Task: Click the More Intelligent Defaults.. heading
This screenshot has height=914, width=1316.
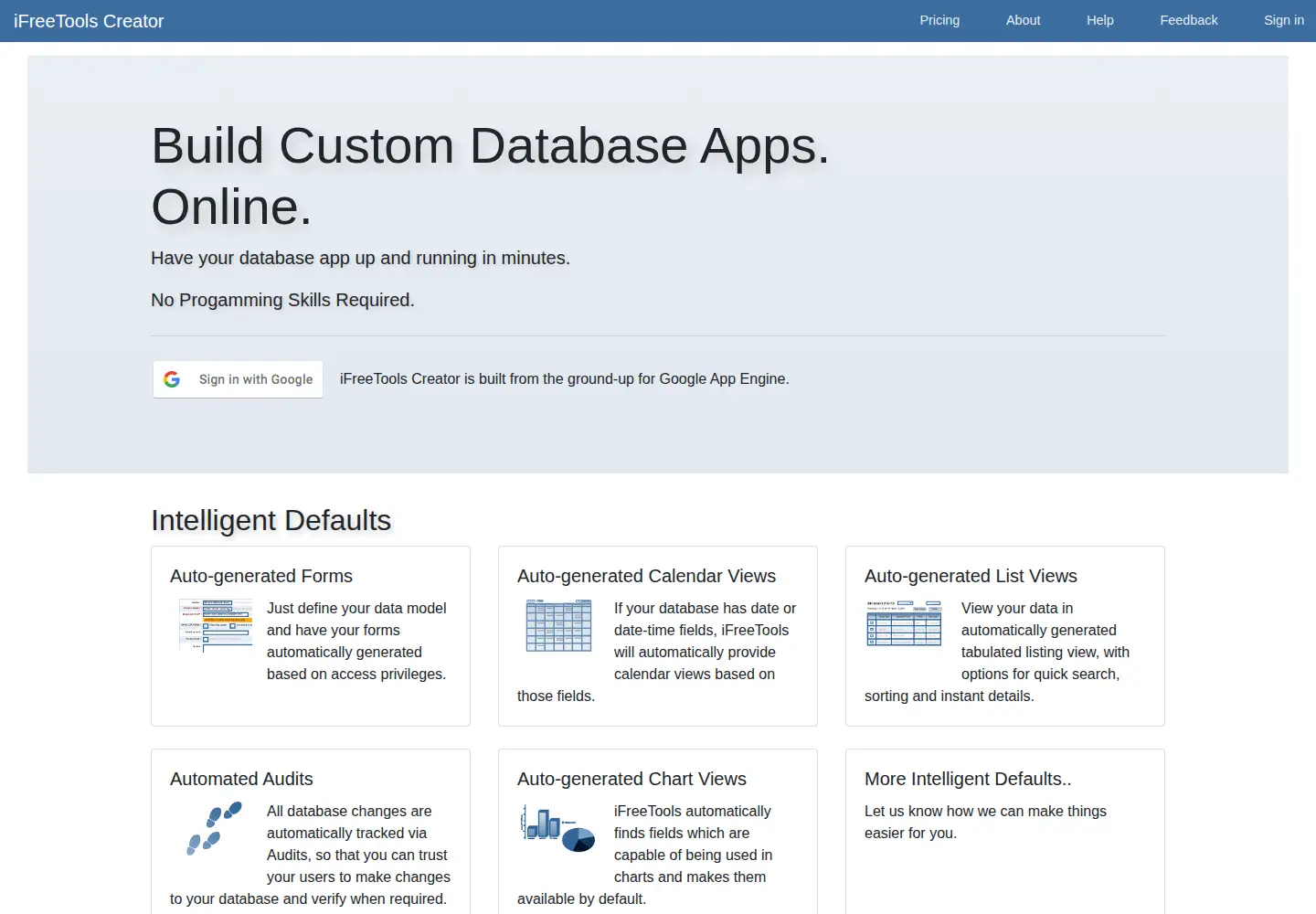Action: pos(968,779)
